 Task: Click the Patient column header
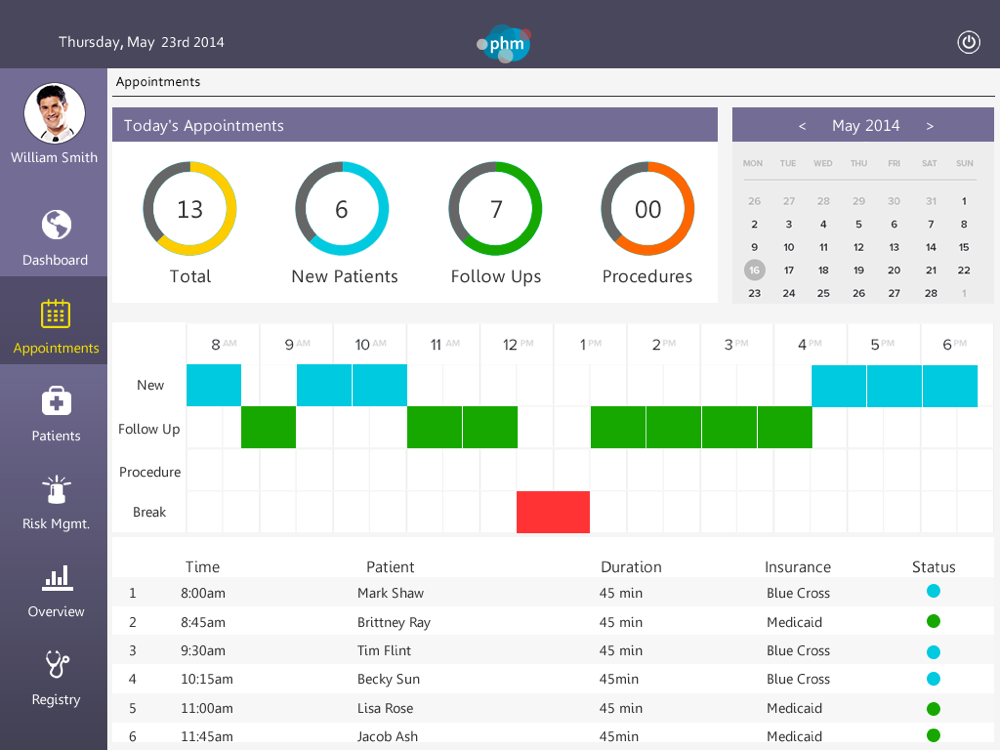pos(390,566)
